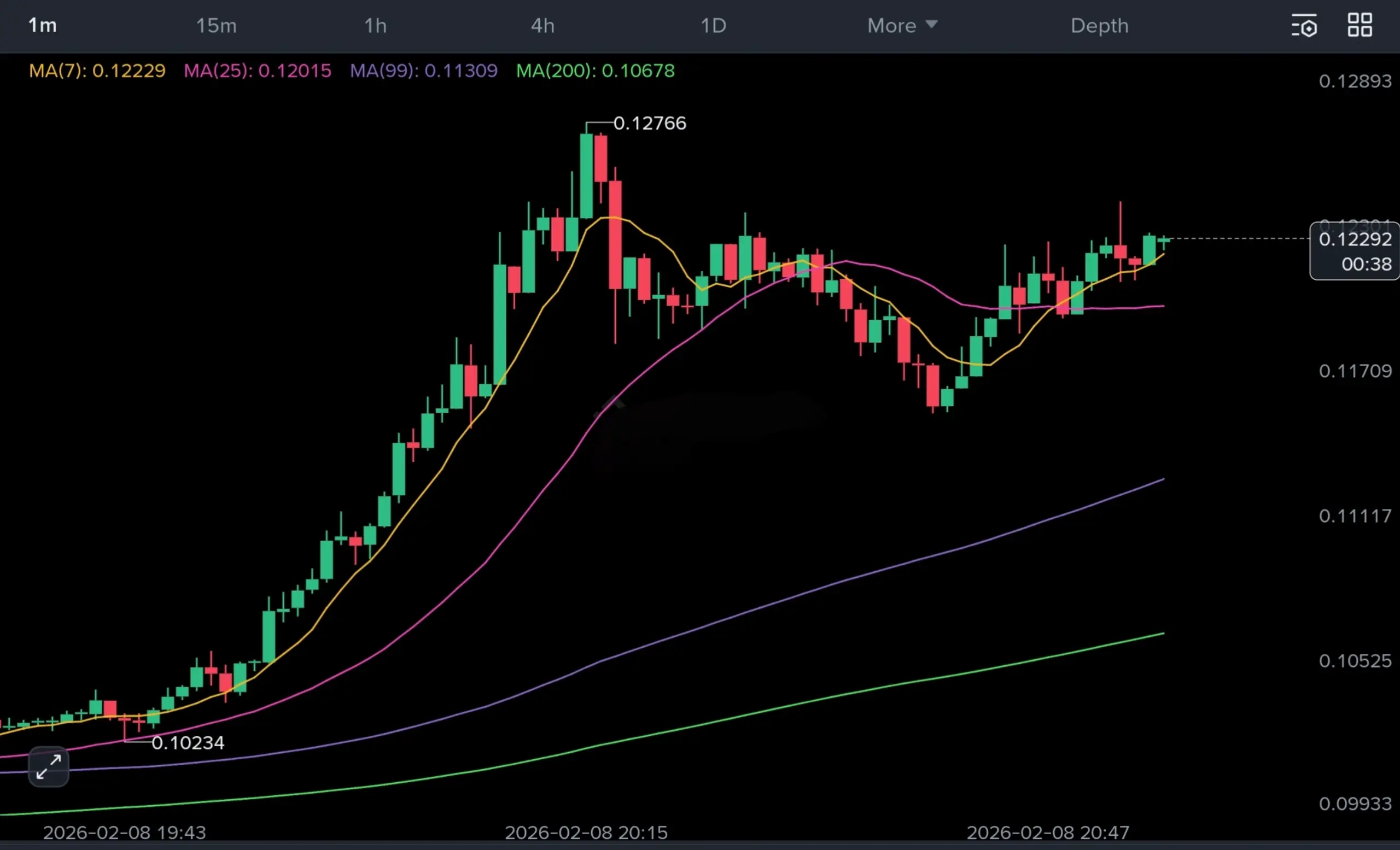Switch to 1h timeframe
The height and width of the screenshot is (850, 1400).
[375, 26]
